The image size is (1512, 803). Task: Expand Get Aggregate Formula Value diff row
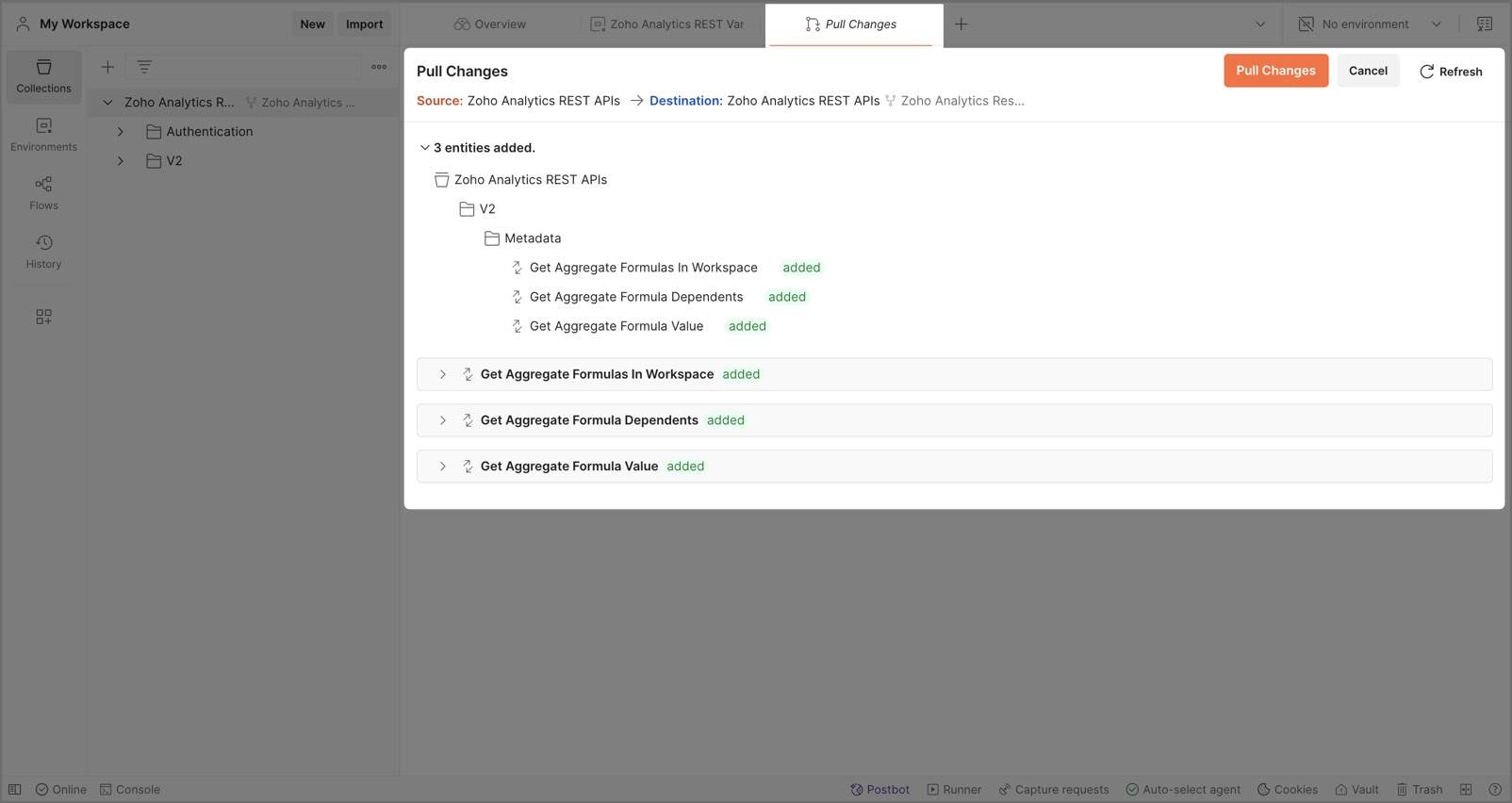442,467
